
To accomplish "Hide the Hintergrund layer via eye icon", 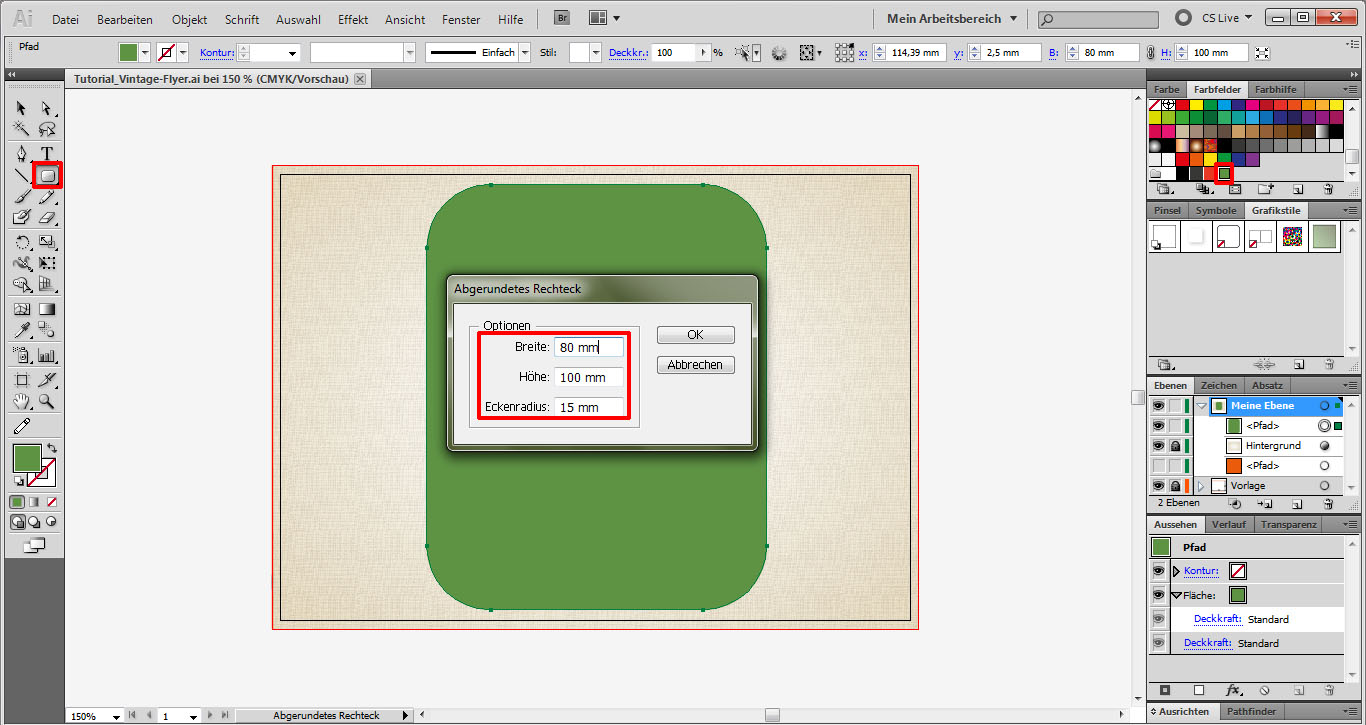I will coord(1159,446).
